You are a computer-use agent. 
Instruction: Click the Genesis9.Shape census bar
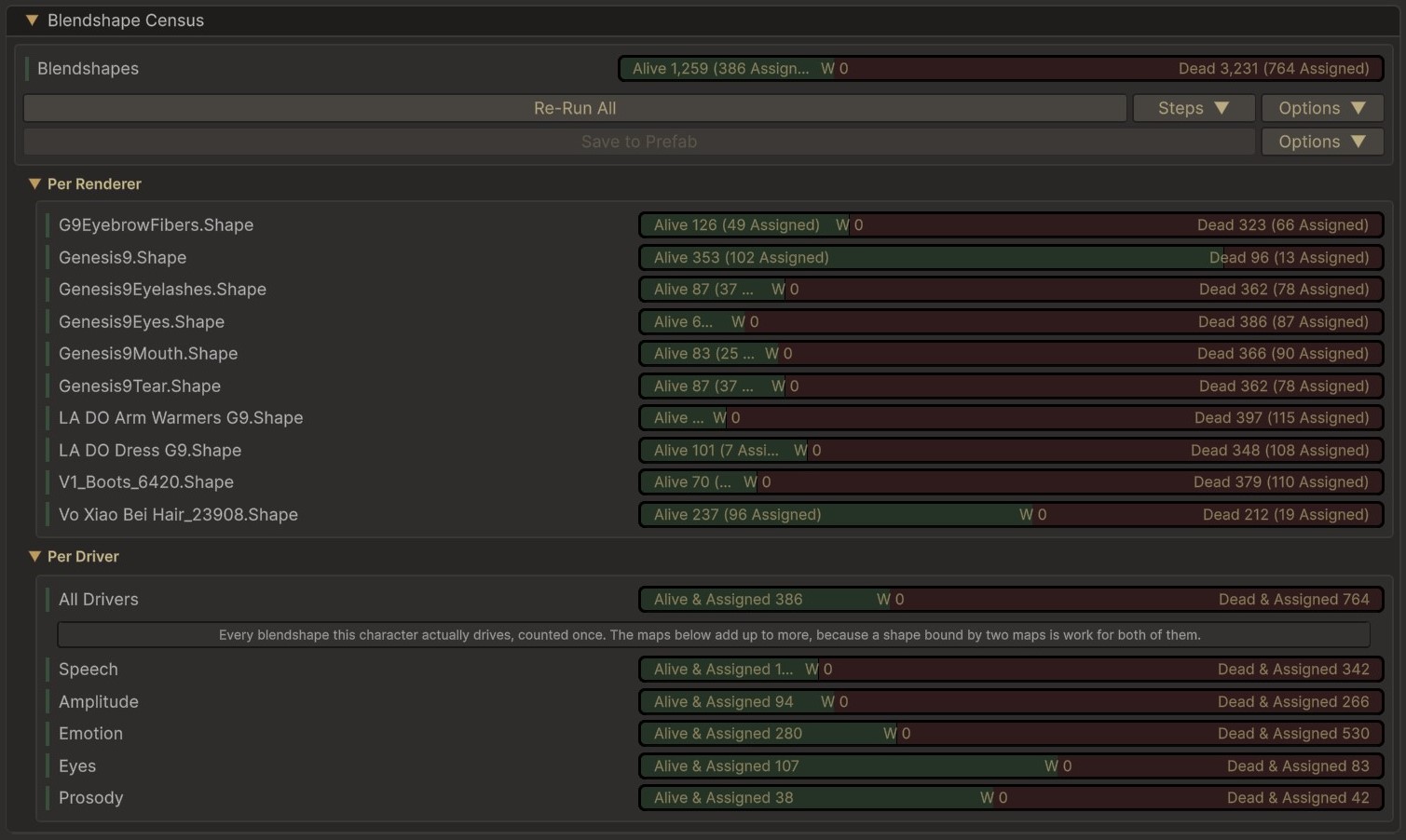coord(1011,257)
